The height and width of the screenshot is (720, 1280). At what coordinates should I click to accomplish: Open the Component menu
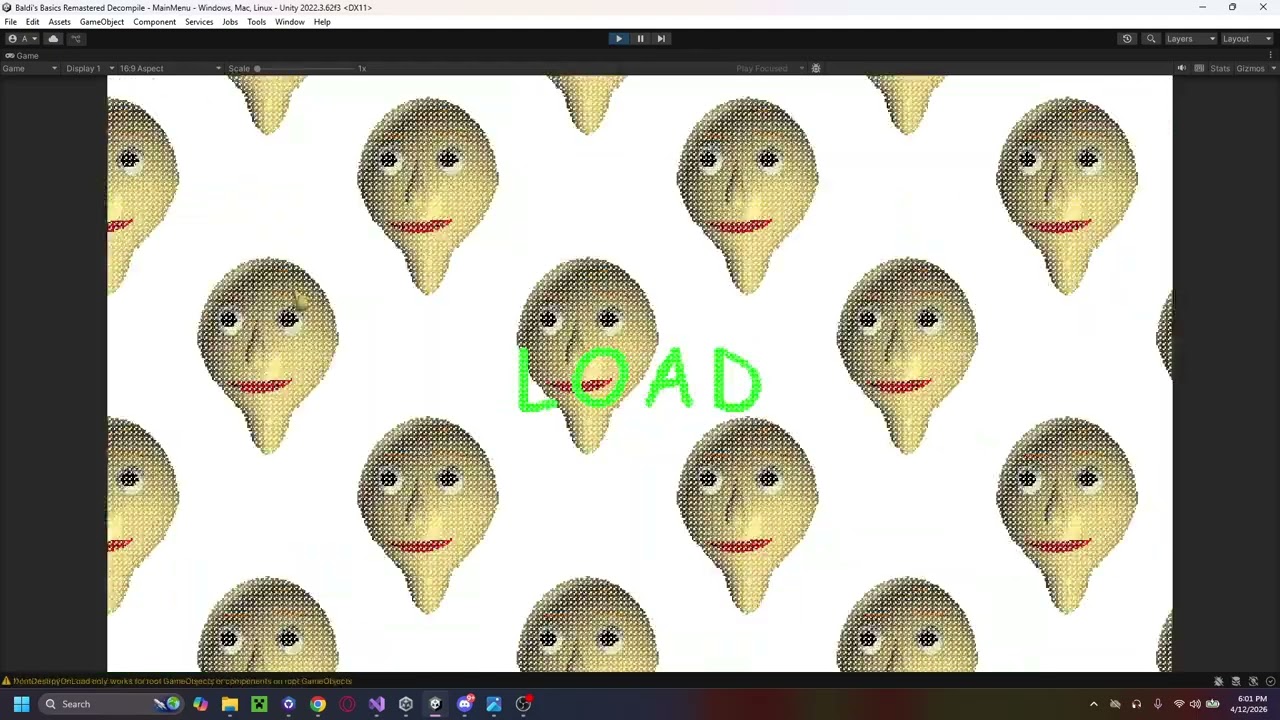tap(154, 22)
